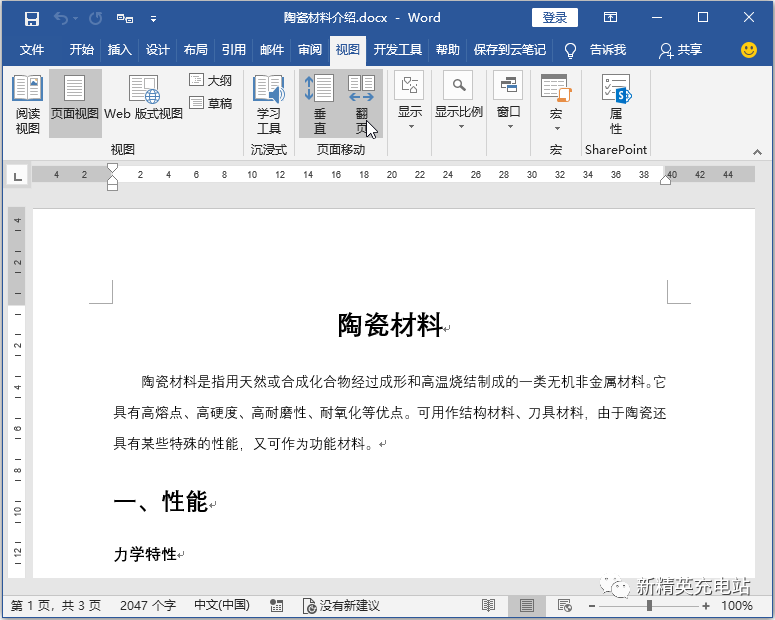This screenshot has width=775, height=620.
Task: Open the 文件 menu
Action: click(32, 49)
